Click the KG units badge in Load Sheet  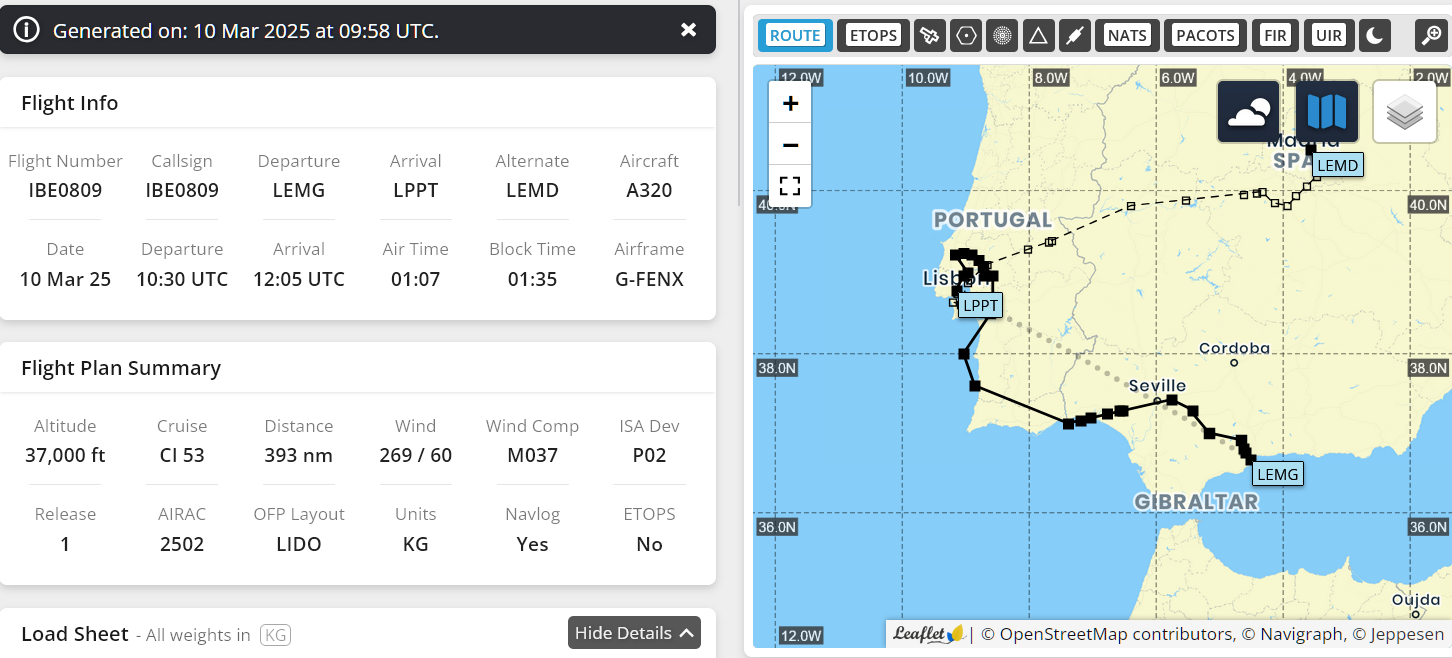point(275,635)
